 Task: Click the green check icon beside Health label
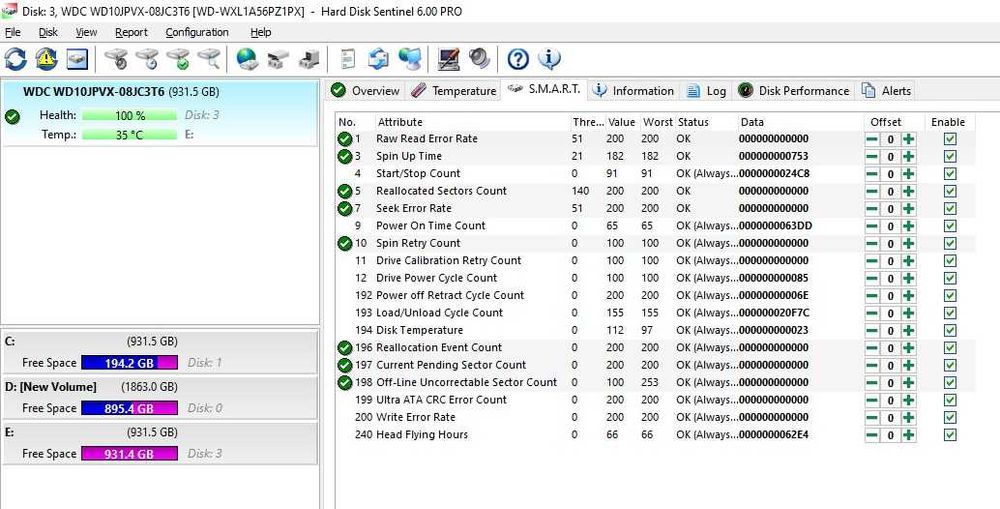tap(11, 117)
